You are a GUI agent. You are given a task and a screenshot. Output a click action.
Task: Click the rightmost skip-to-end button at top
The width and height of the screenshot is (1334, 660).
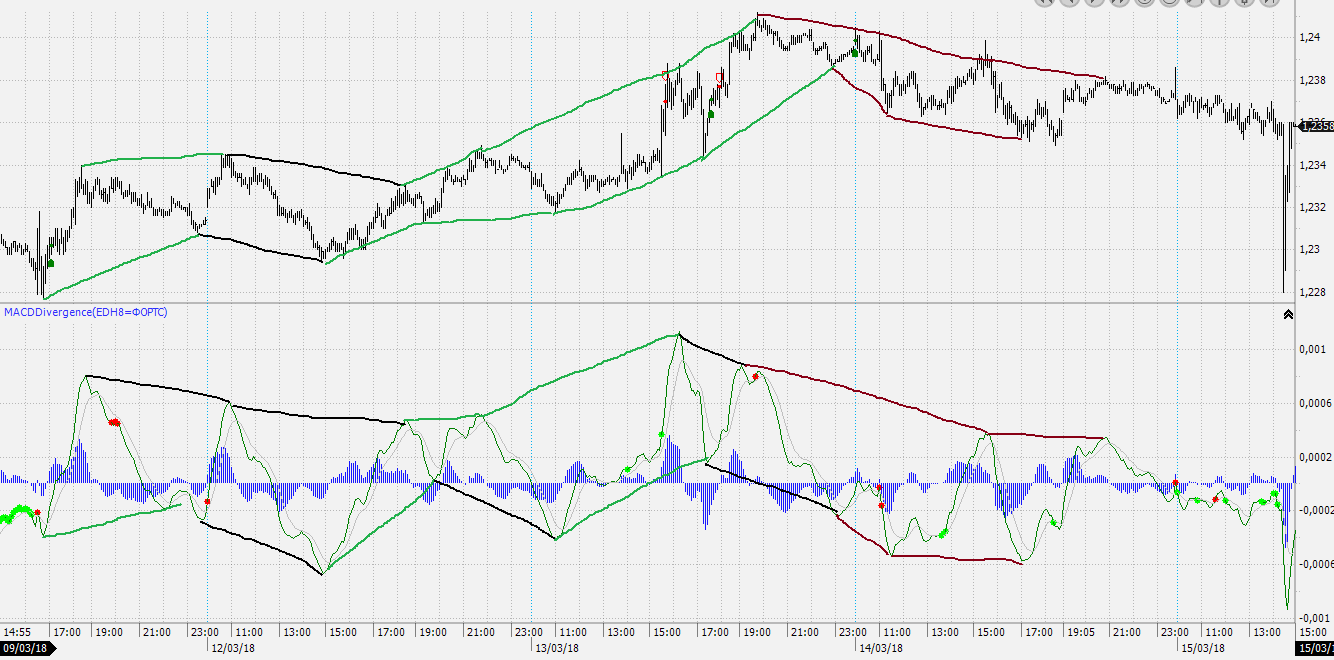(x=1268, y=2)
